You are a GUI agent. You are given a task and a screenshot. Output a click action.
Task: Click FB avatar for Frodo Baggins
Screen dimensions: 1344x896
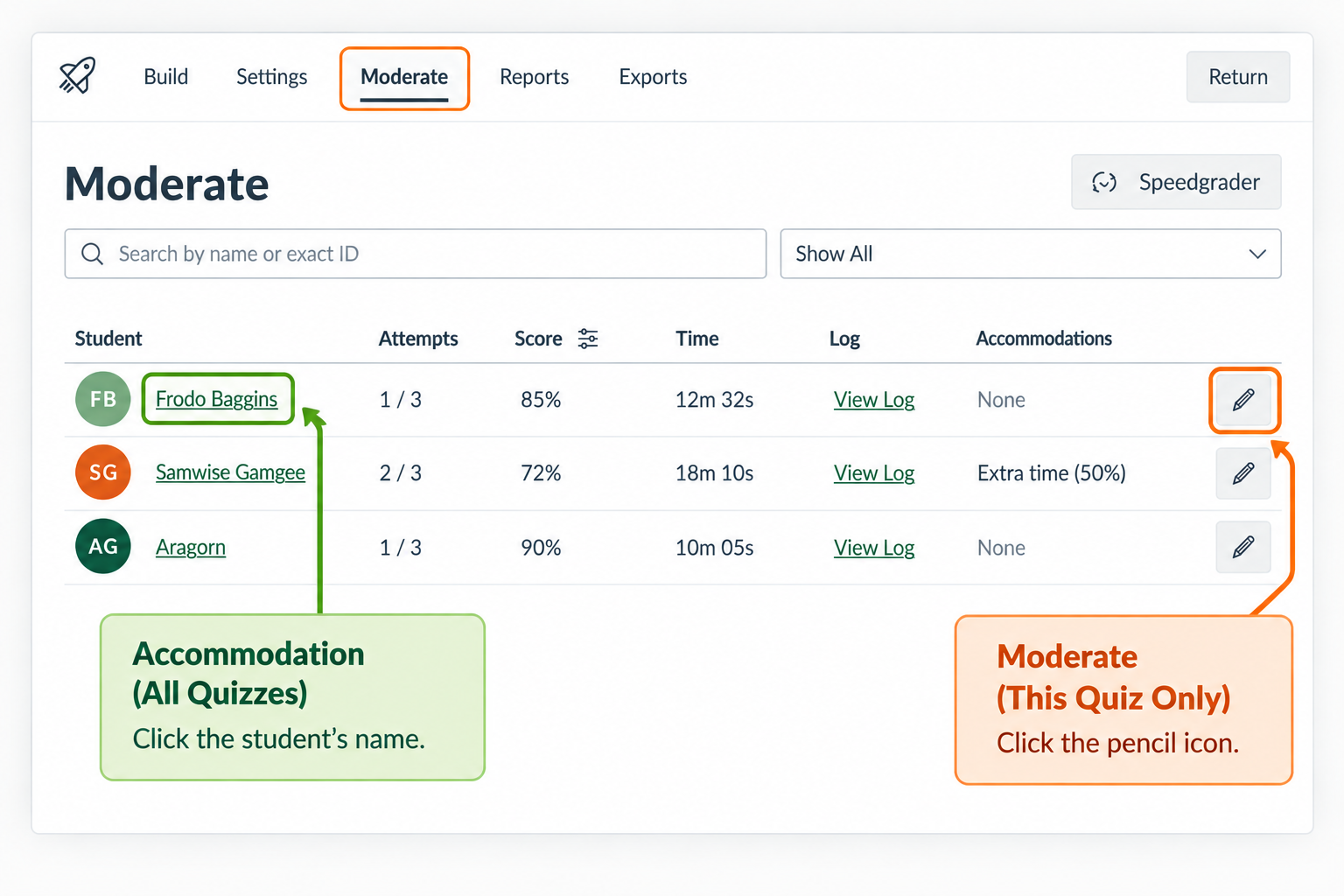click(x=103, y=399)
